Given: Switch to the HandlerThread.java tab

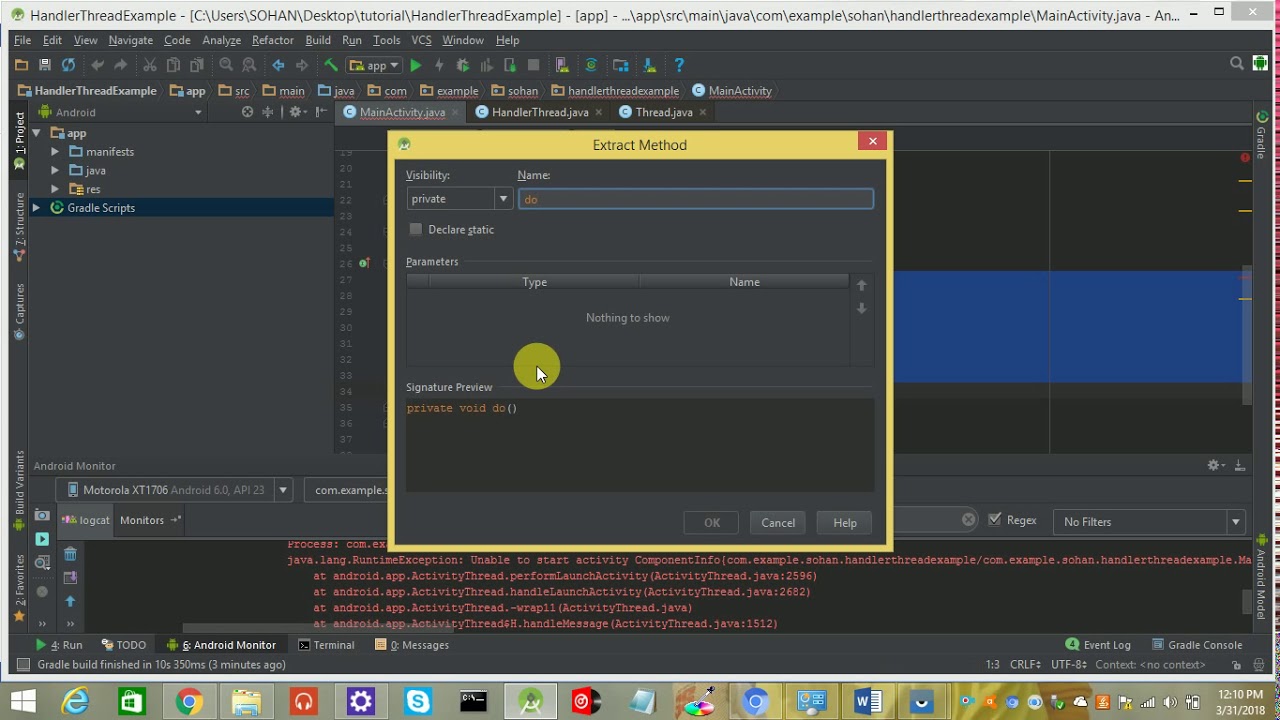Looking at the screenshot, I should point(539,112).
